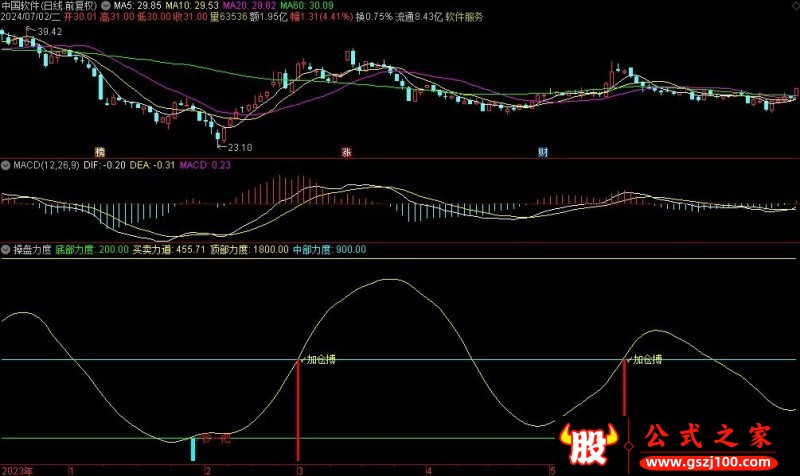Click the 中国软件 stock title label

[x=21, y=5]
